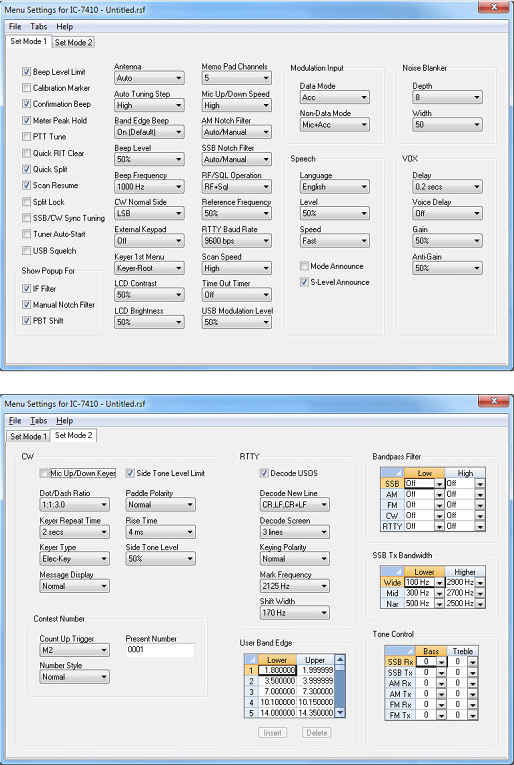This screenshot has width=514, height=765.
Task: Click the Present Number input field
Action: click(160, 650)
